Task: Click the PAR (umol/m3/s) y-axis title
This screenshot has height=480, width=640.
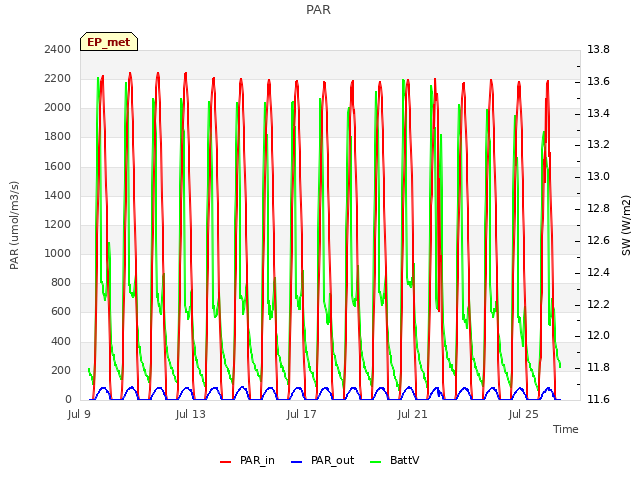Action: (x=14, y=225)
